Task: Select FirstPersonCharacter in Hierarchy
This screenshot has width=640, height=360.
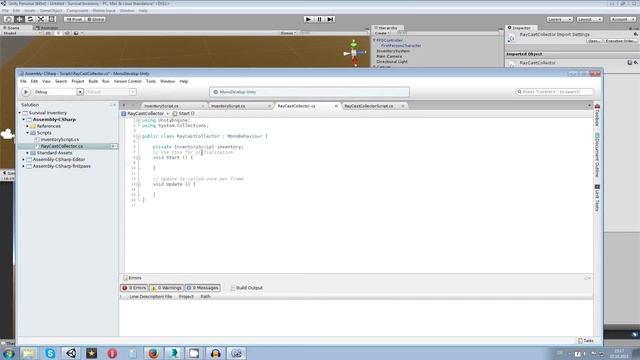Action: pos(401,46)
